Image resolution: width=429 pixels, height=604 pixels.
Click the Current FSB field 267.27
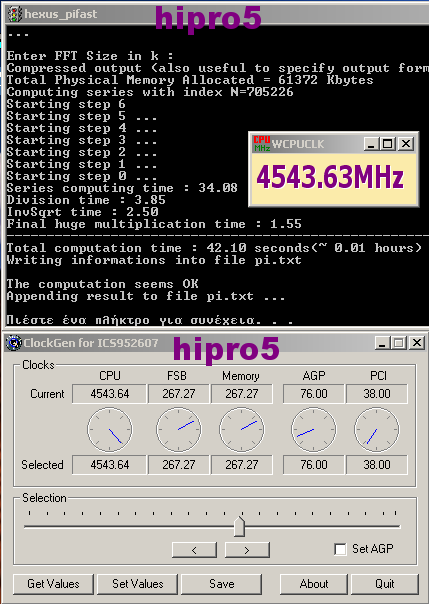(179, 394)
